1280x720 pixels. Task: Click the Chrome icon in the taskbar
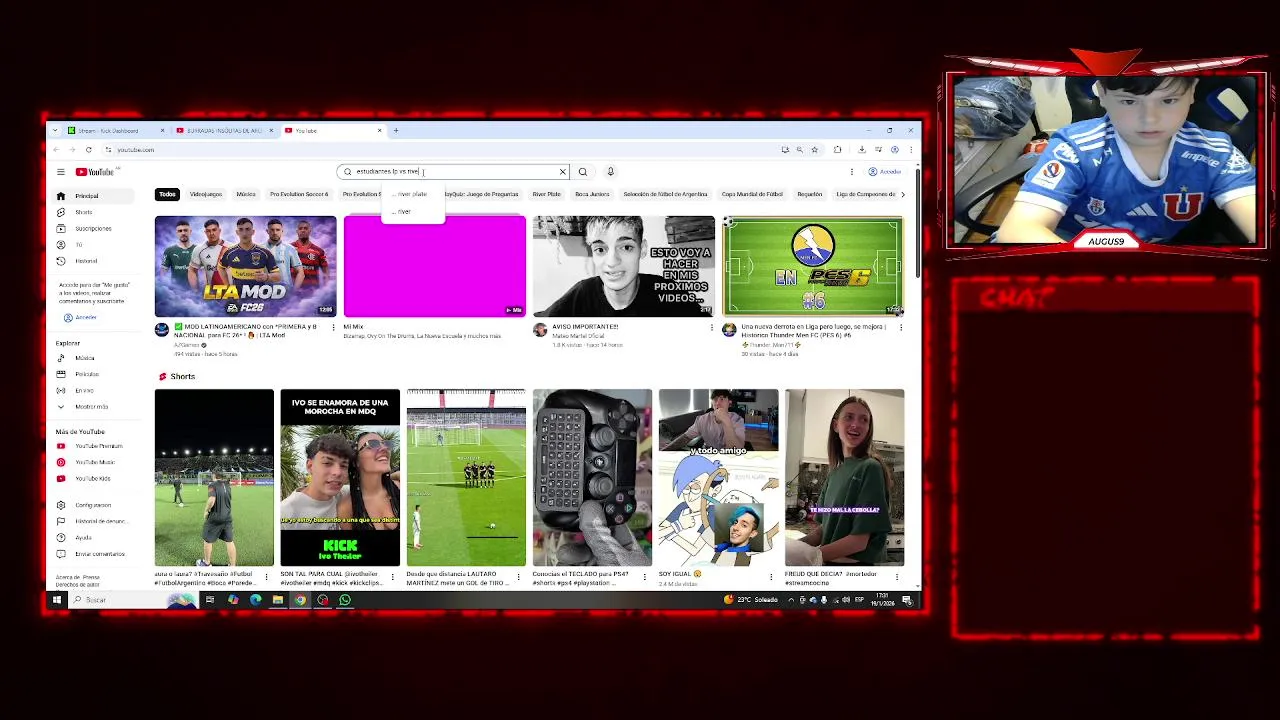(x=300, y=600)
